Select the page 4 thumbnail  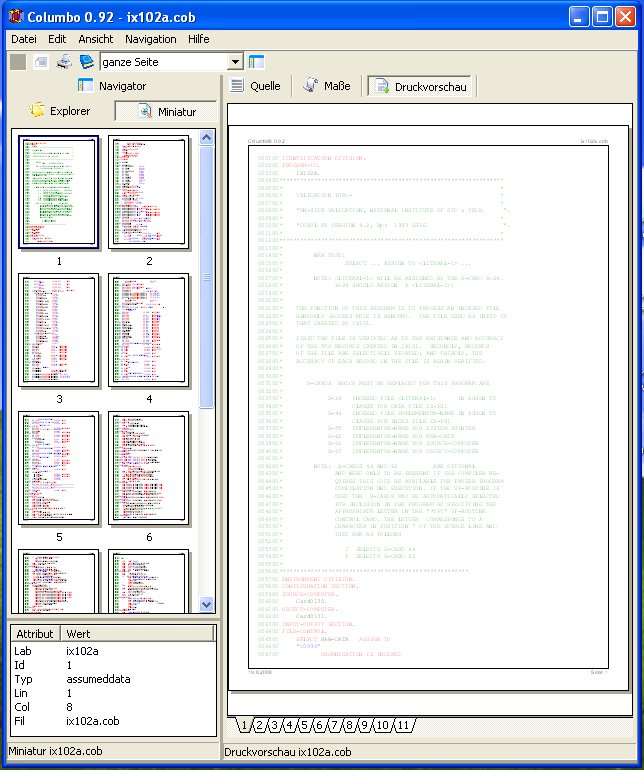coord(149,330)
